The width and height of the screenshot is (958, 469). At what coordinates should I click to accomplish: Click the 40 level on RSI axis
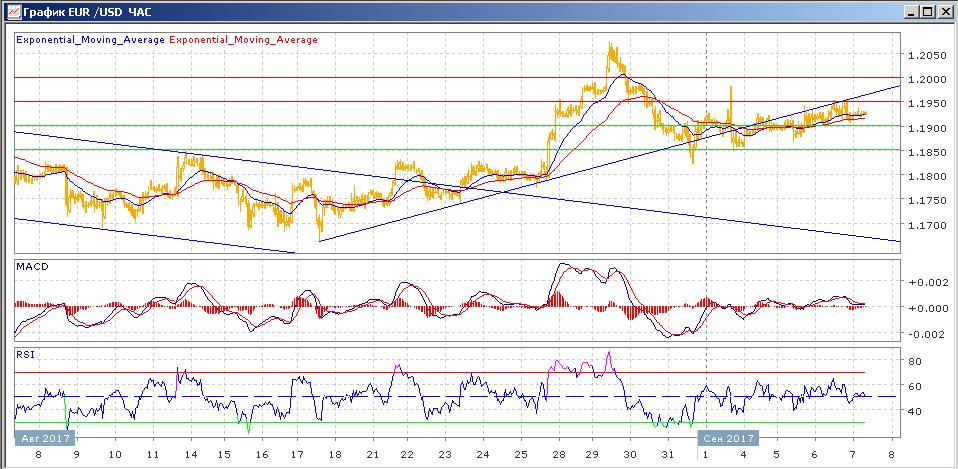[916, 411]
